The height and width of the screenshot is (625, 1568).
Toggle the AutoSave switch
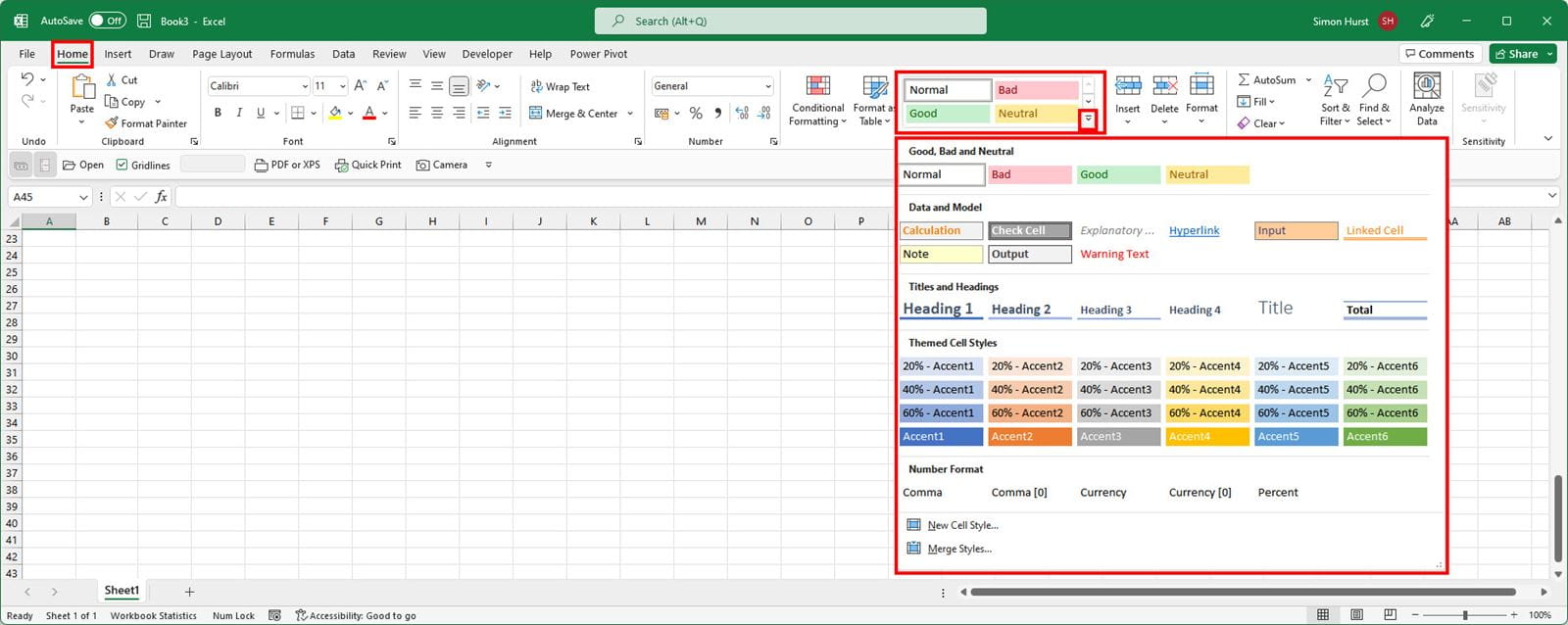pos(107,21)
